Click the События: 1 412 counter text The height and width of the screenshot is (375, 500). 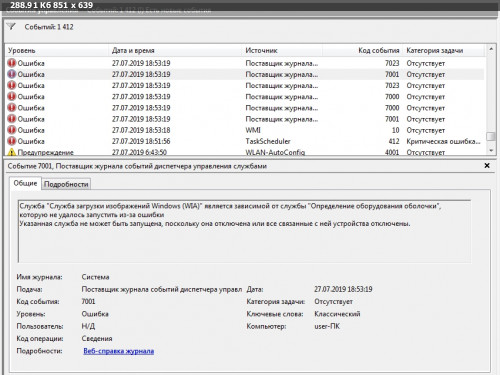tap(49, 27)
